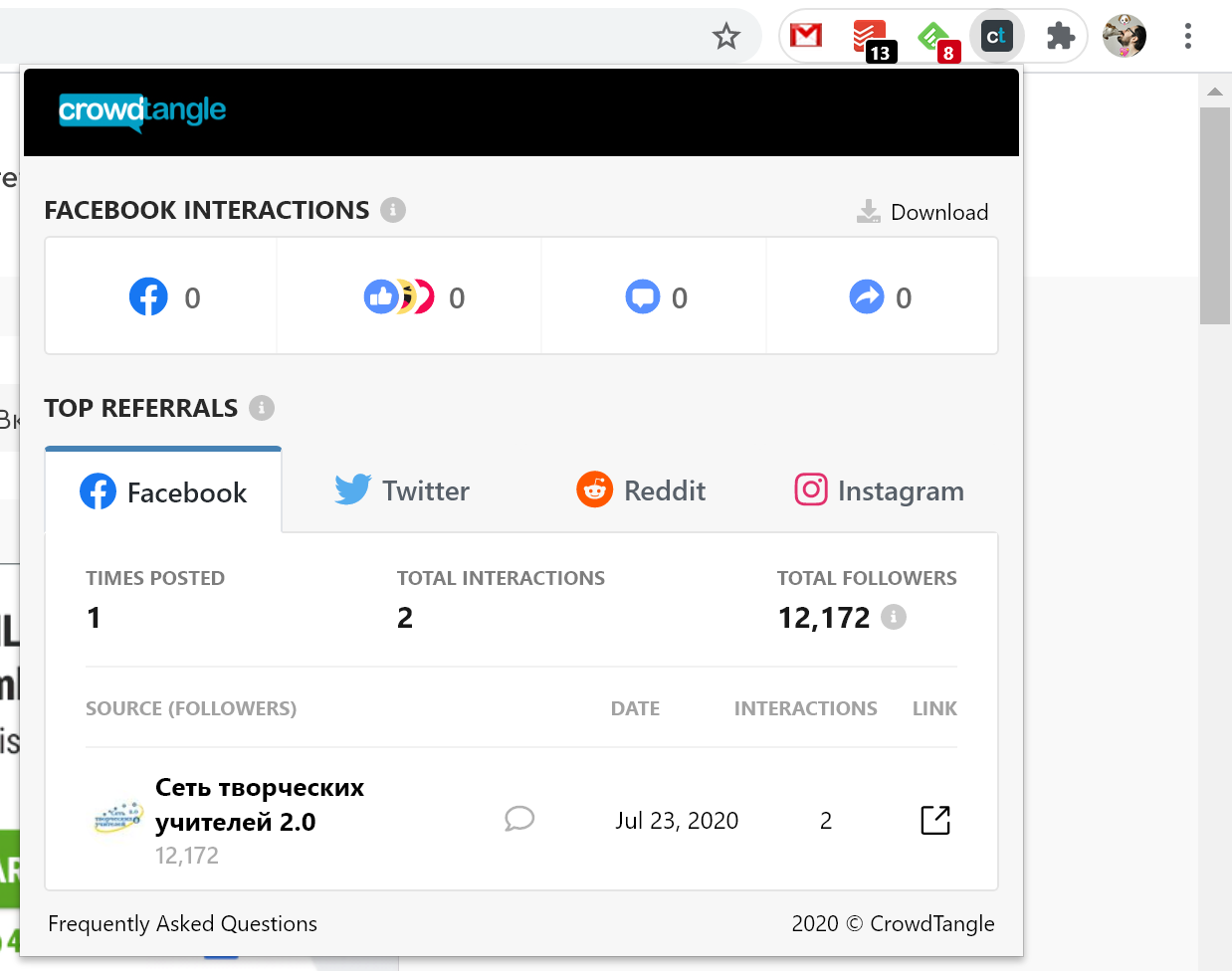This screenshot has height=971, width=1232.
Task: Click the browser page scrollbar thumb
Action: point(1215,216)
